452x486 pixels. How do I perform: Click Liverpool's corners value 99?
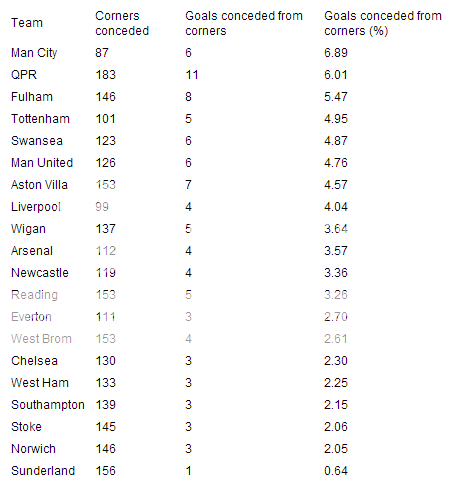click(102, 207)
